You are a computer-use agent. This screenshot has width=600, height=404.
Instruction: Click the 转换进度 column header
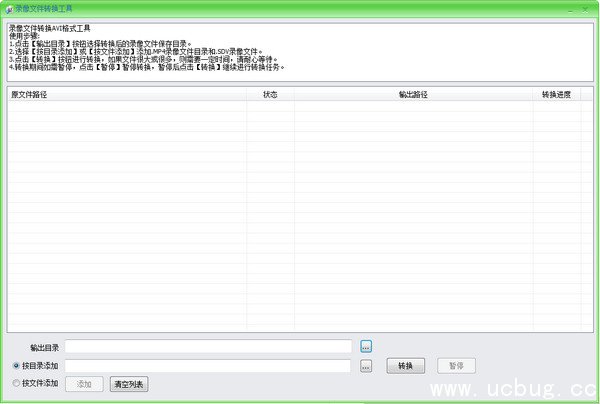coord(557,94)
